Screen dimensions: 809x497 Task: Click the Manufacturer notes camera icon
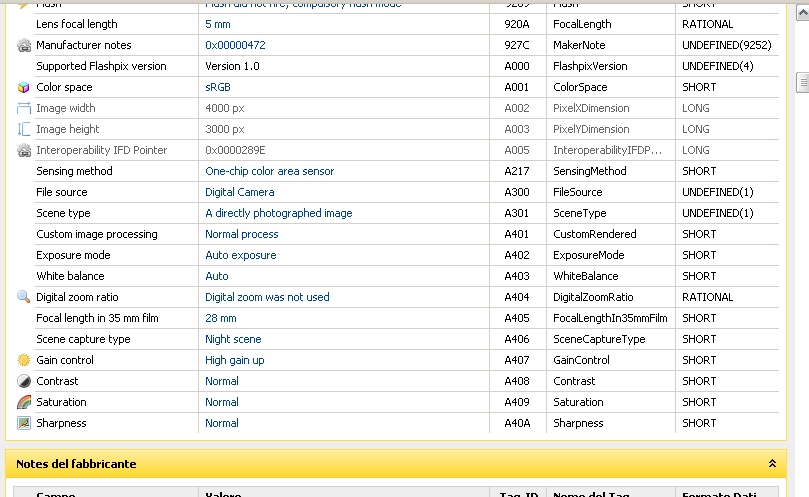pos(24,45)
